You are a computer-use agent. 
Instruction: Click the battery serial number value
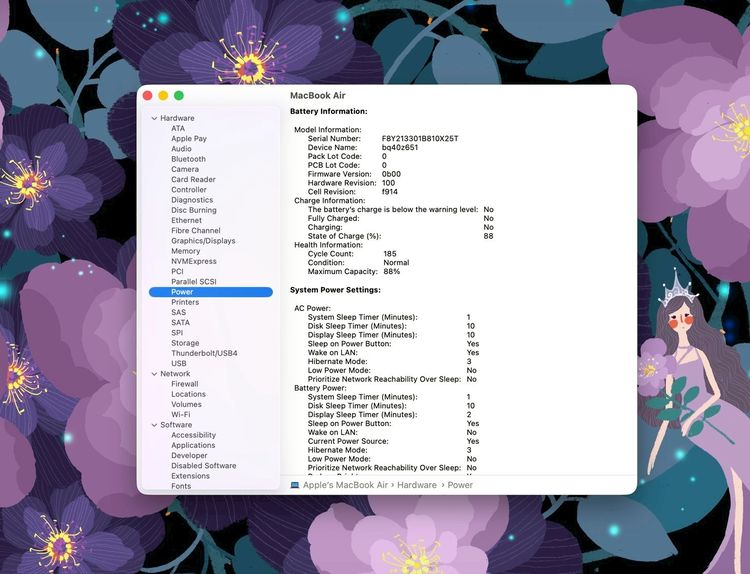pos(420,139)
